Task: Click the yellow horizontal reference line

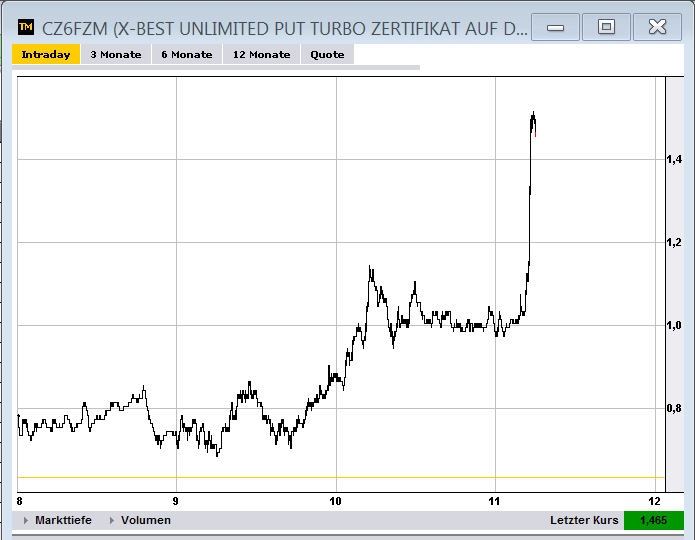Action: [341, 477]
